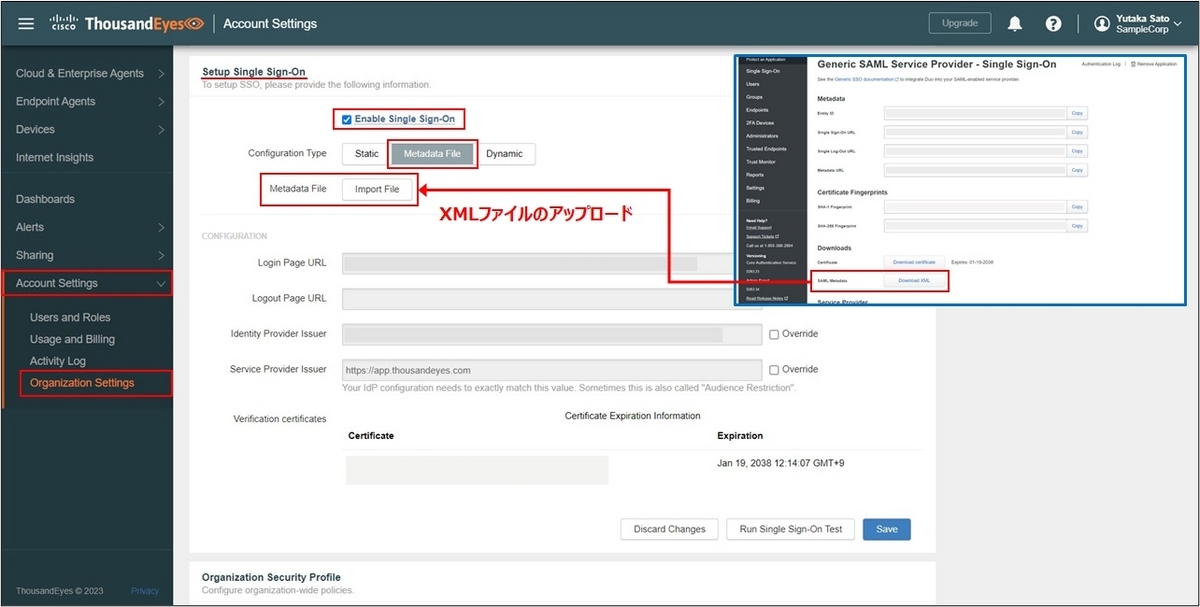Open the notifications bell
The image size is (1200, 607).
click(1015, 23)
